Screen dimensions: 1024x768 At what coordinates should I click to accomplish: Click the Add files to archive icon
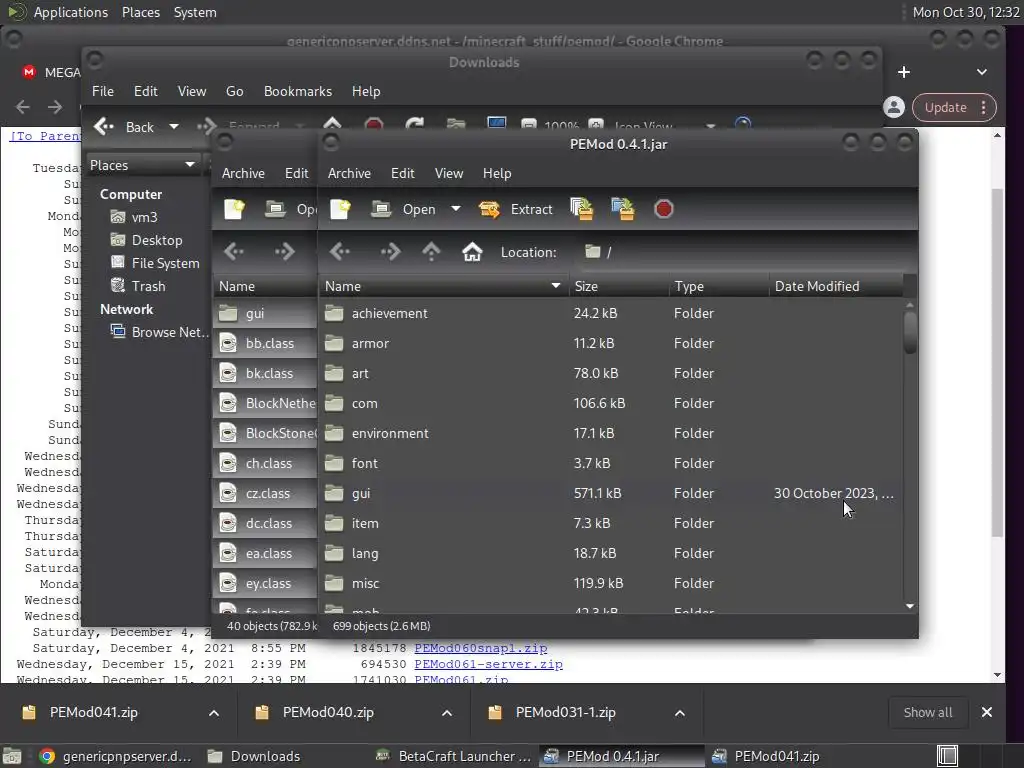582,209
